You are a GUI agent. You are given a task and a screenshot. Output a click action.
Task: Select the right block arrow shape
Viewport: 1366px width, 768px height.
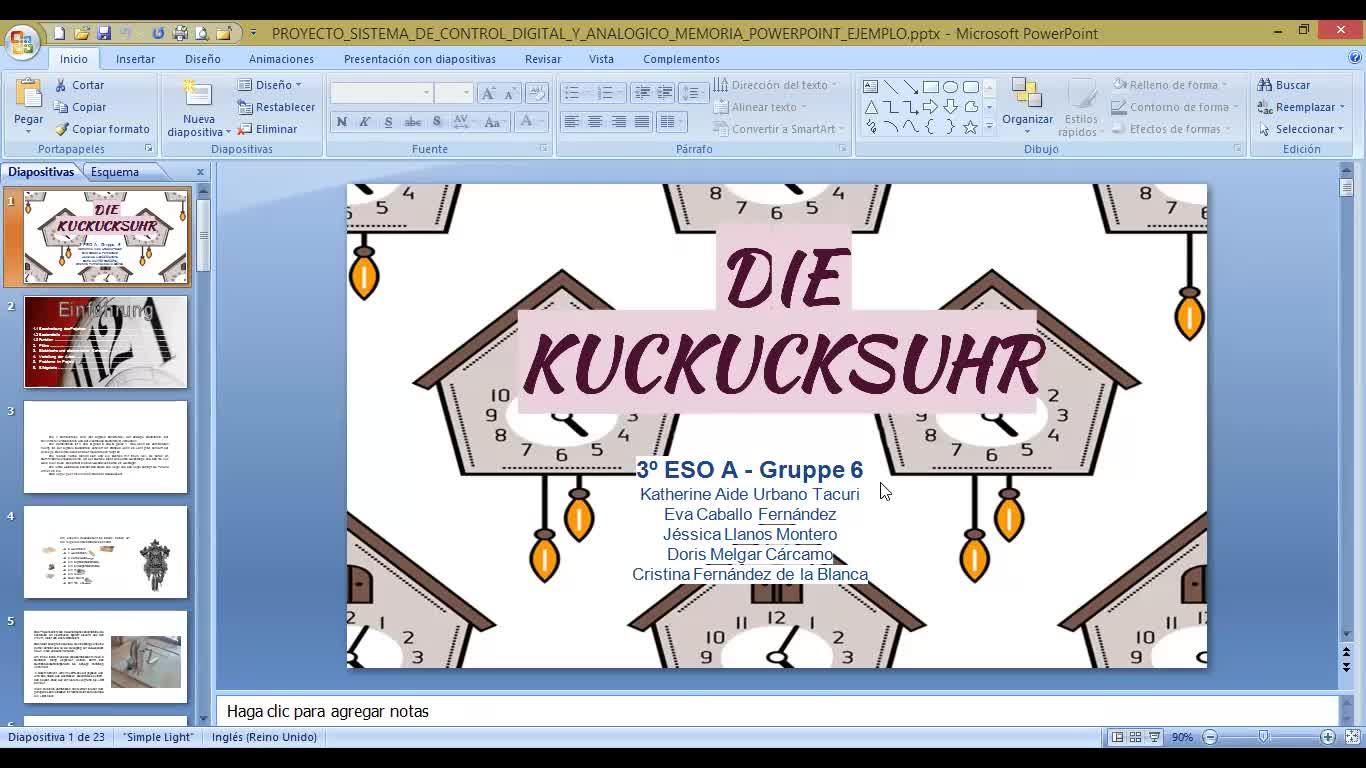tap(930, 107)
